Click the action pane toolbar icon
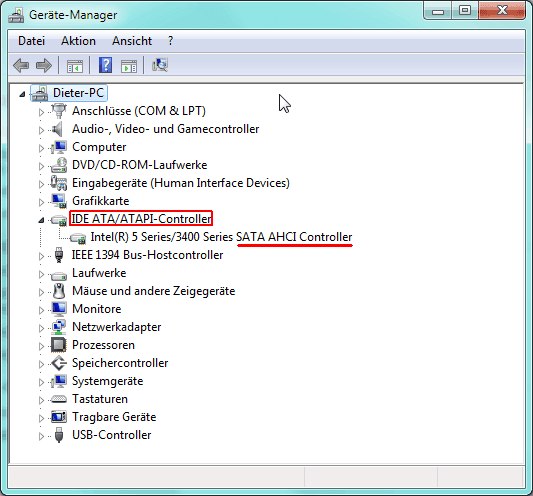Image resolution: width=533 pixels, height=496 pixels. 129,66
